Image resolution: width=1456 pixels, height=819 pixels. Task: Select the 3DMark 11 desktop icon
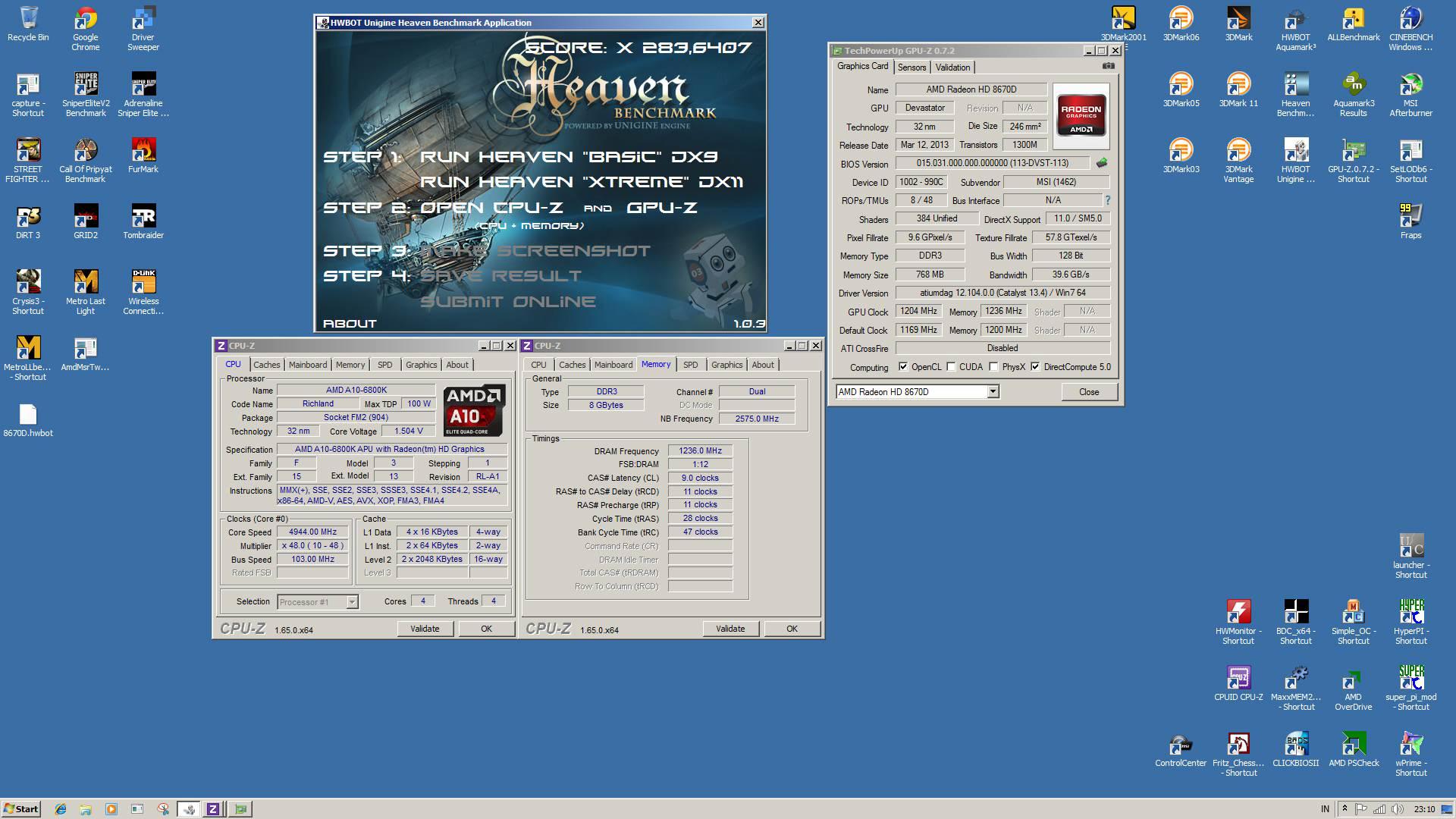pos(1238,90)
